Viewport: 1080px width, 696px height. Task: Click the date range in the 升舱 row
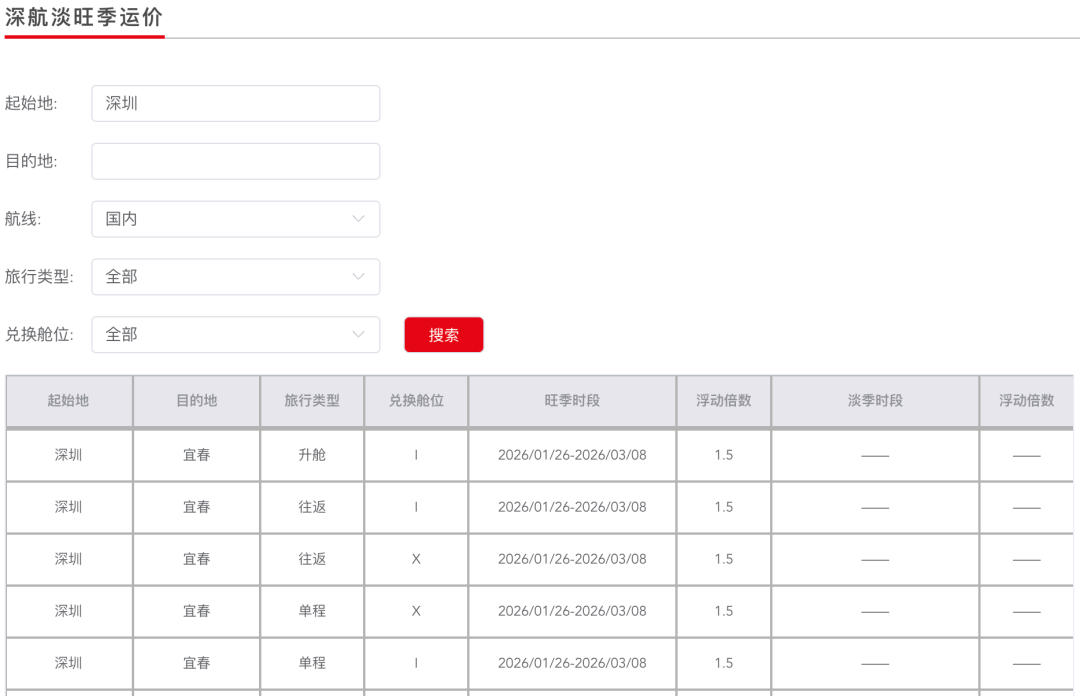pyautogui.click(x=572, y=455)
